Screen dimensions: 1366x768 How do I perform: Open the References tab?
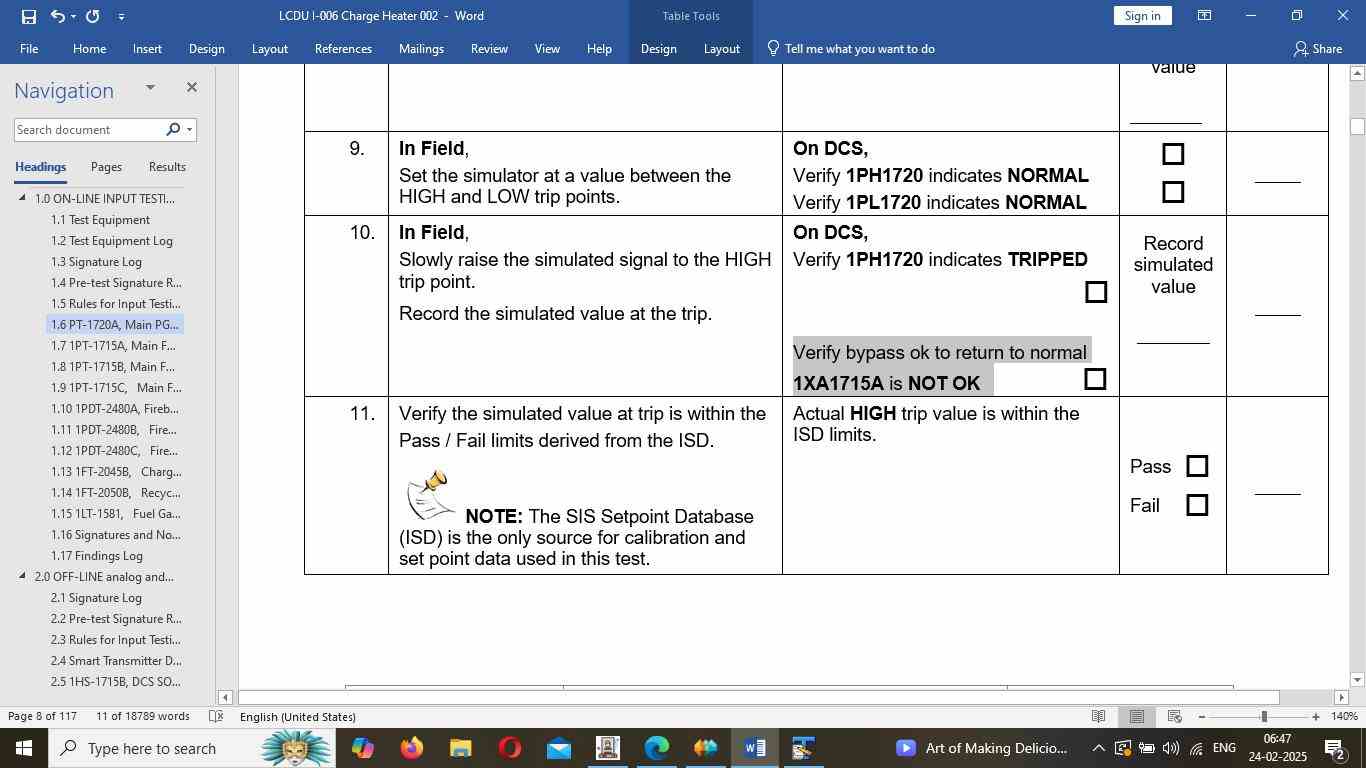coord(343,48)
